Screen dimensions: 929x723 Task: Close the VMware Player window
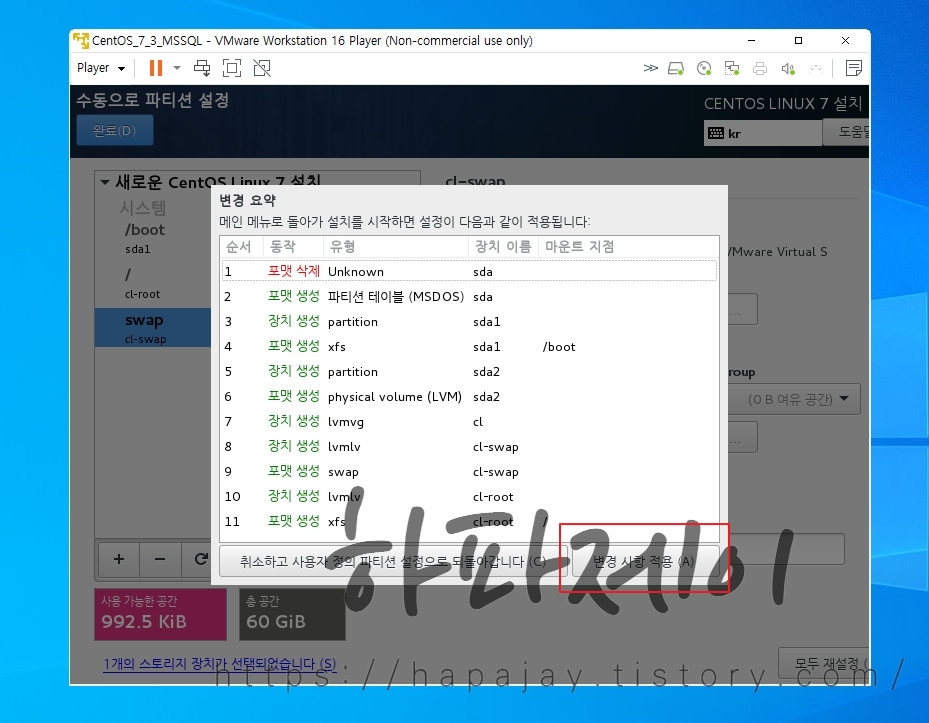coord(845,40)
